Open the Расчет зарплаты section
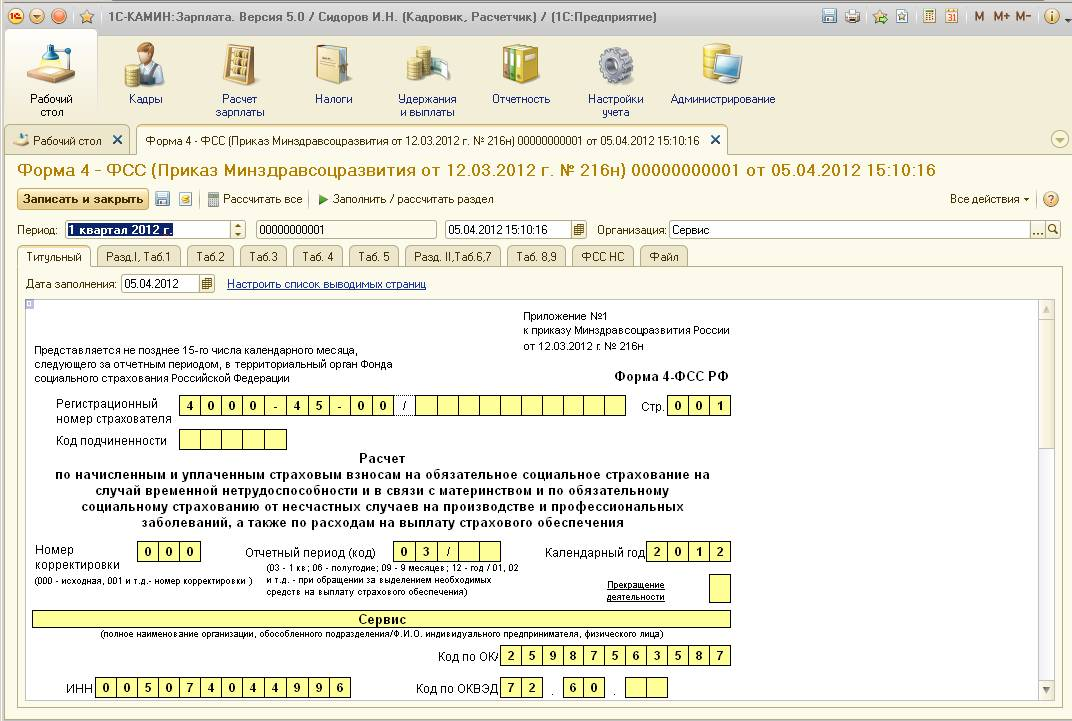1072x721 pixels. [239, 76]
